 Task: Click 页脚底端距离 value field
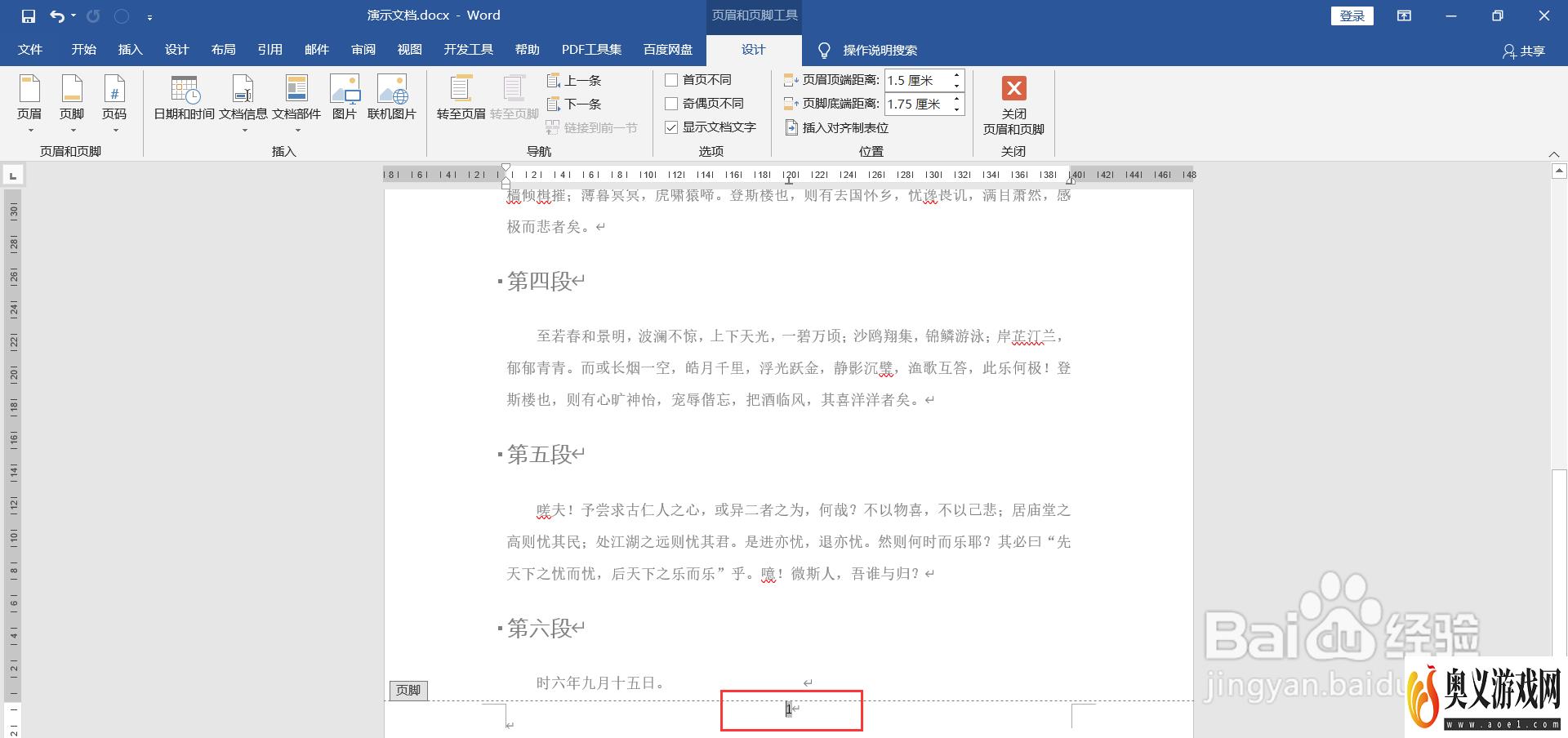tap(916, 104)
